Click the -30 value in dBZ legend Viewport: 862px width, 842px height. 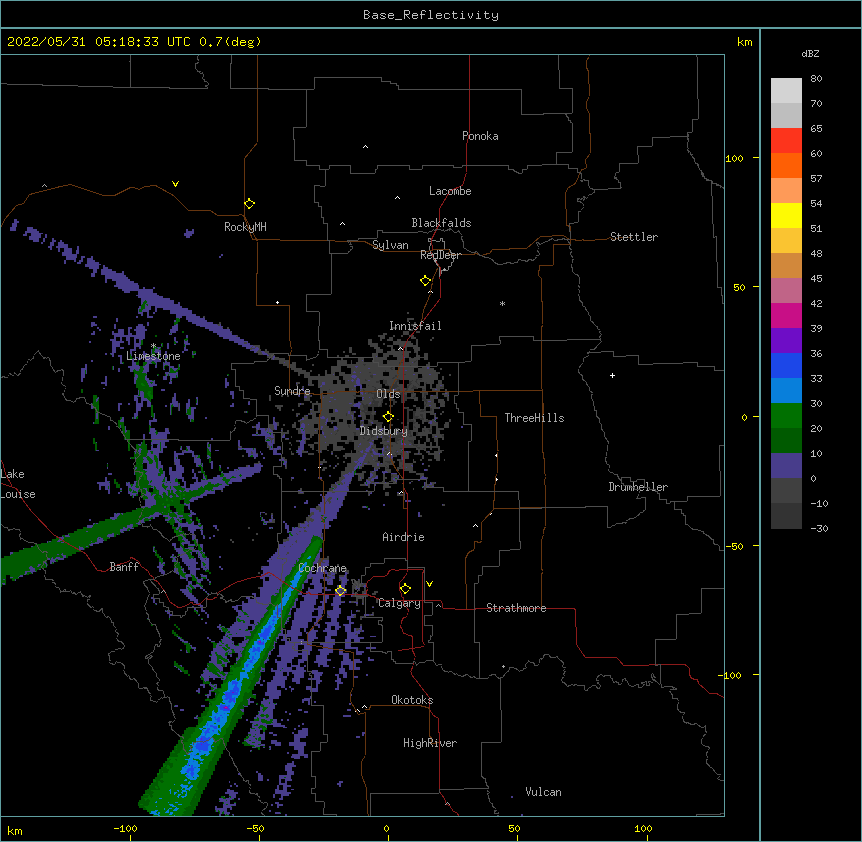[x=819, y=529]
